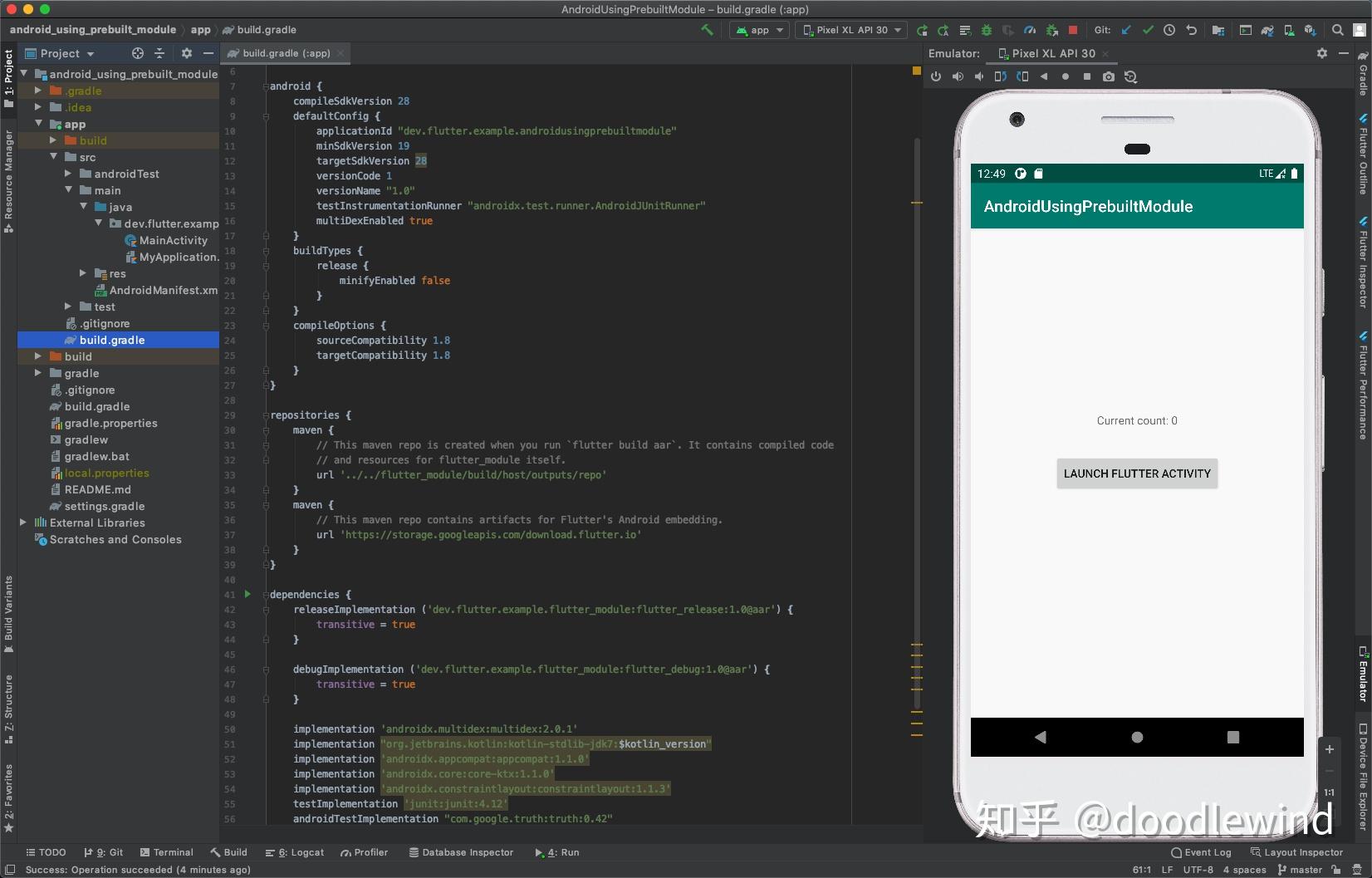
Task: Expand the androidTest folder in tree
Action: 68,174
